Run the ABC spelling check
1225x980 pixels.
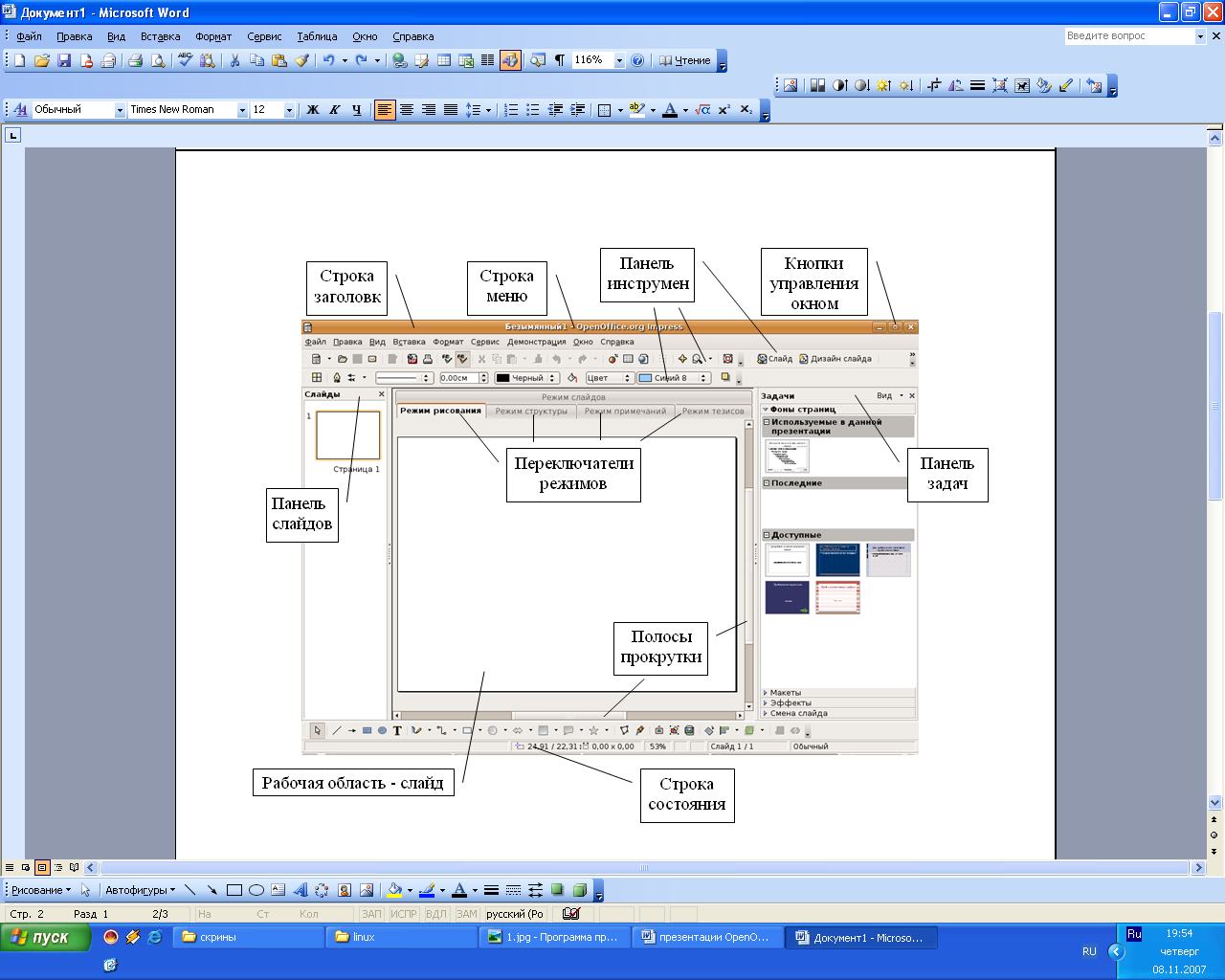185,60
